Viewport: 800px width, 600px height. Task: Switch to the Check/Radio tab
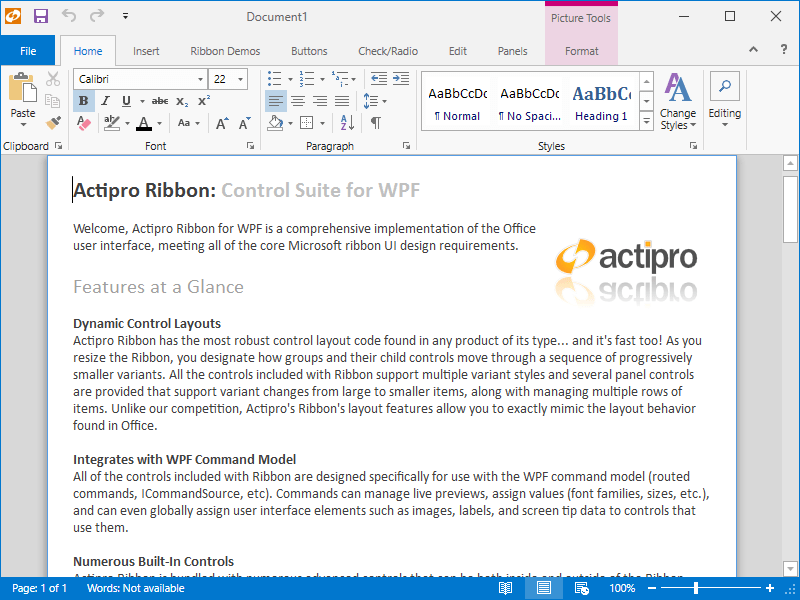[x=388, y=51]
